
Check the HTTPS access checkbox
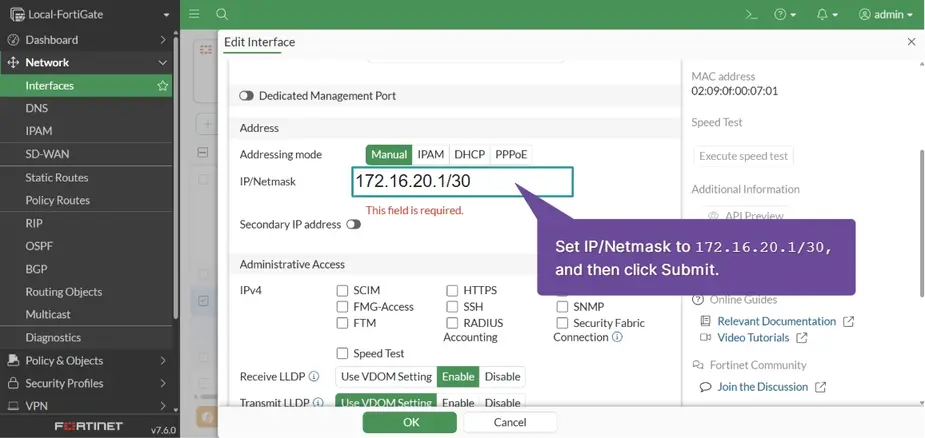pyautogui.click(x=452, y=290)
